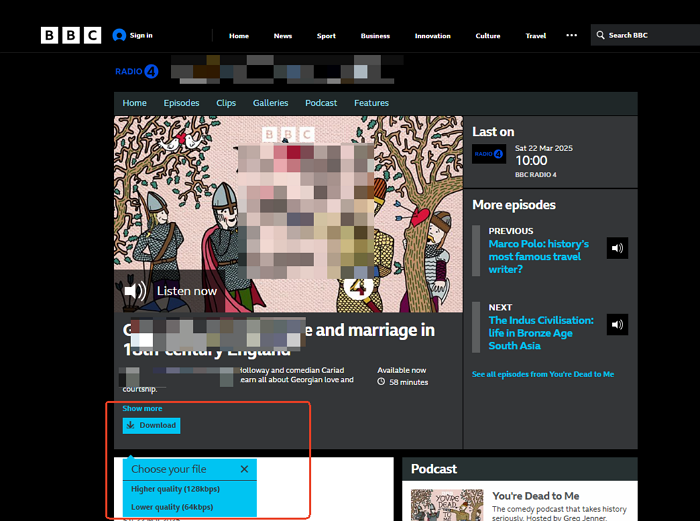This screenshot has height=521, width=700.
Task: Select the Galleries tab
Action: (x=271, y=103)
